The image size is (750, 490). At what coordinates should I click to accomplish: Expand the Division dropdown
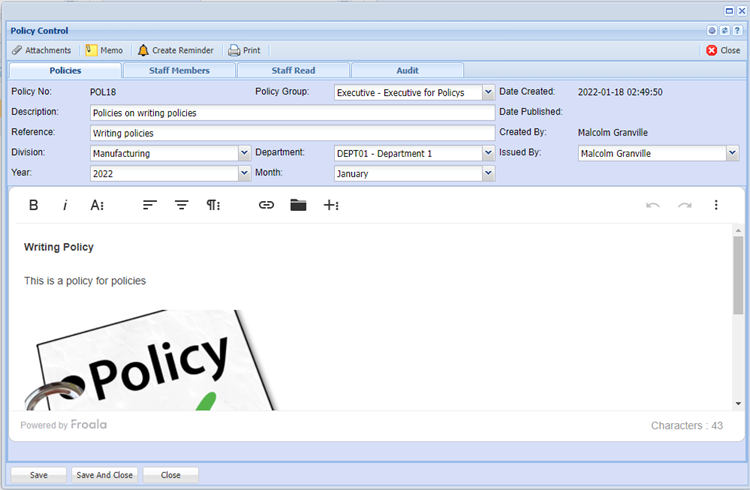click(x=244, y=153)
